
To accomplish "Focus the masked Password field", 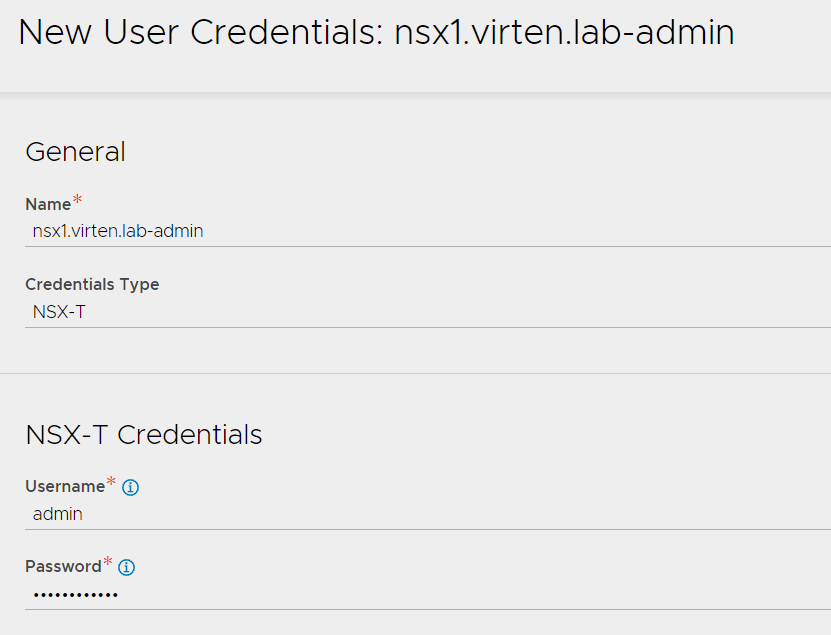I will 428,595.
